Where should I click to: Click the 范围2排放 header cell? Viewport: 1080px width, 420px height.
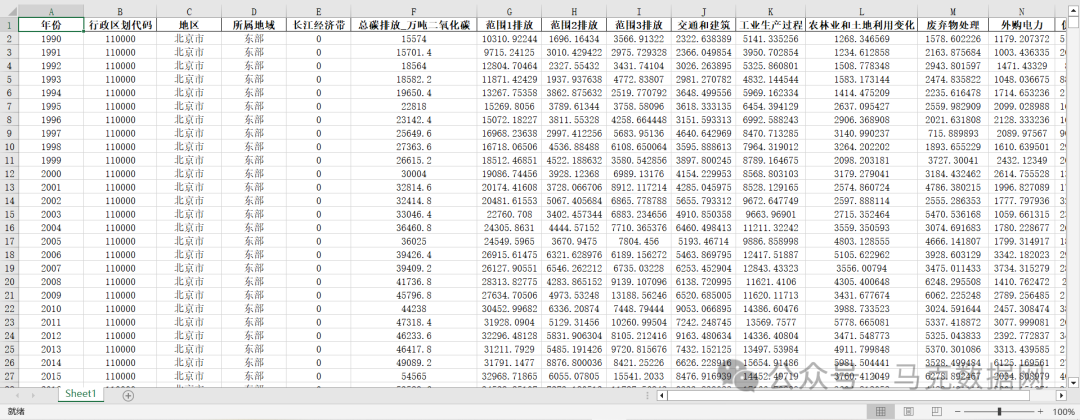[x=573, y=25]
